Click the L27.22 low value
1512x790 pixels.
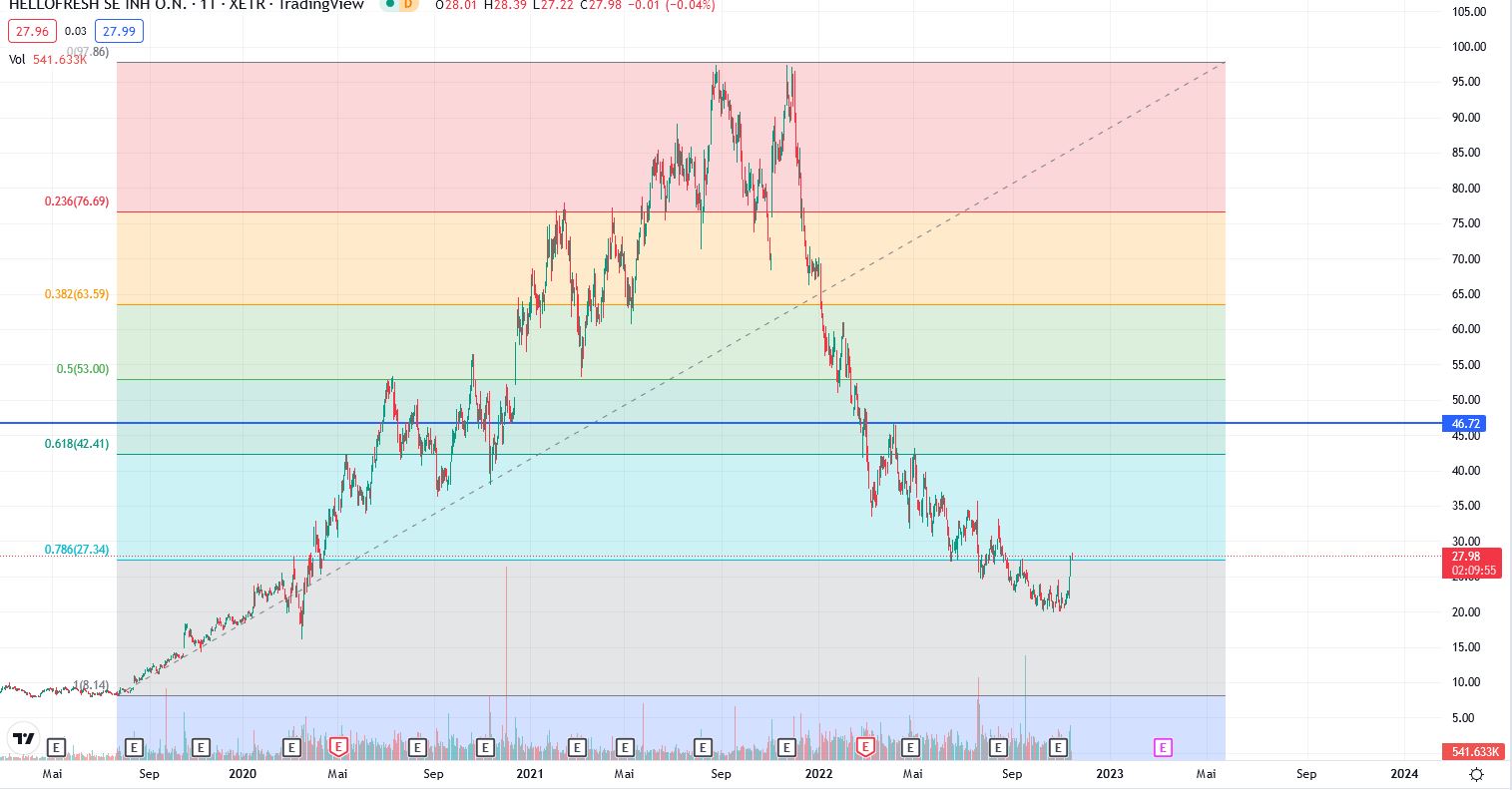(x=552, y=5)
